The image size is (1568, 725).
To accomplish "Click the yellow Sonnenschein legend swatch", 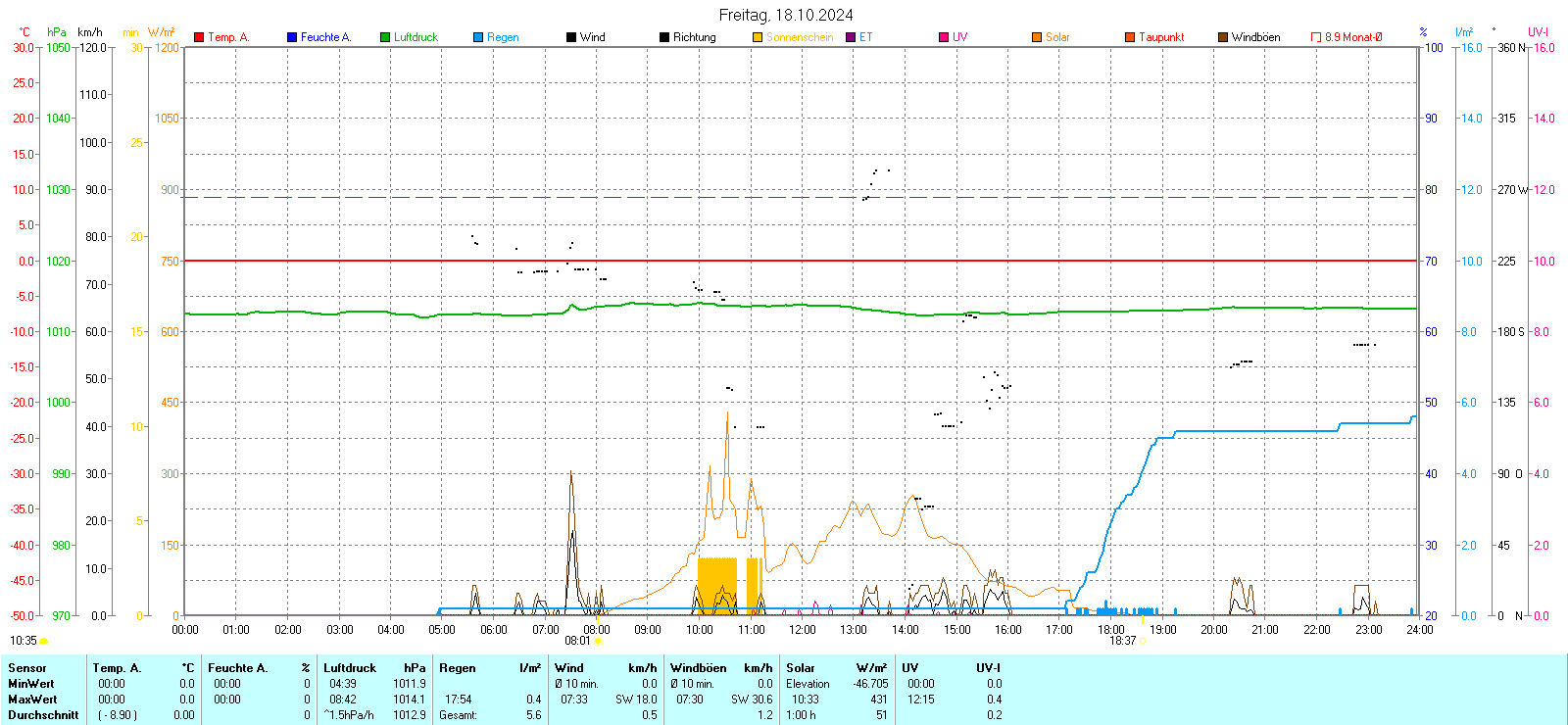I will coord(758,37).
